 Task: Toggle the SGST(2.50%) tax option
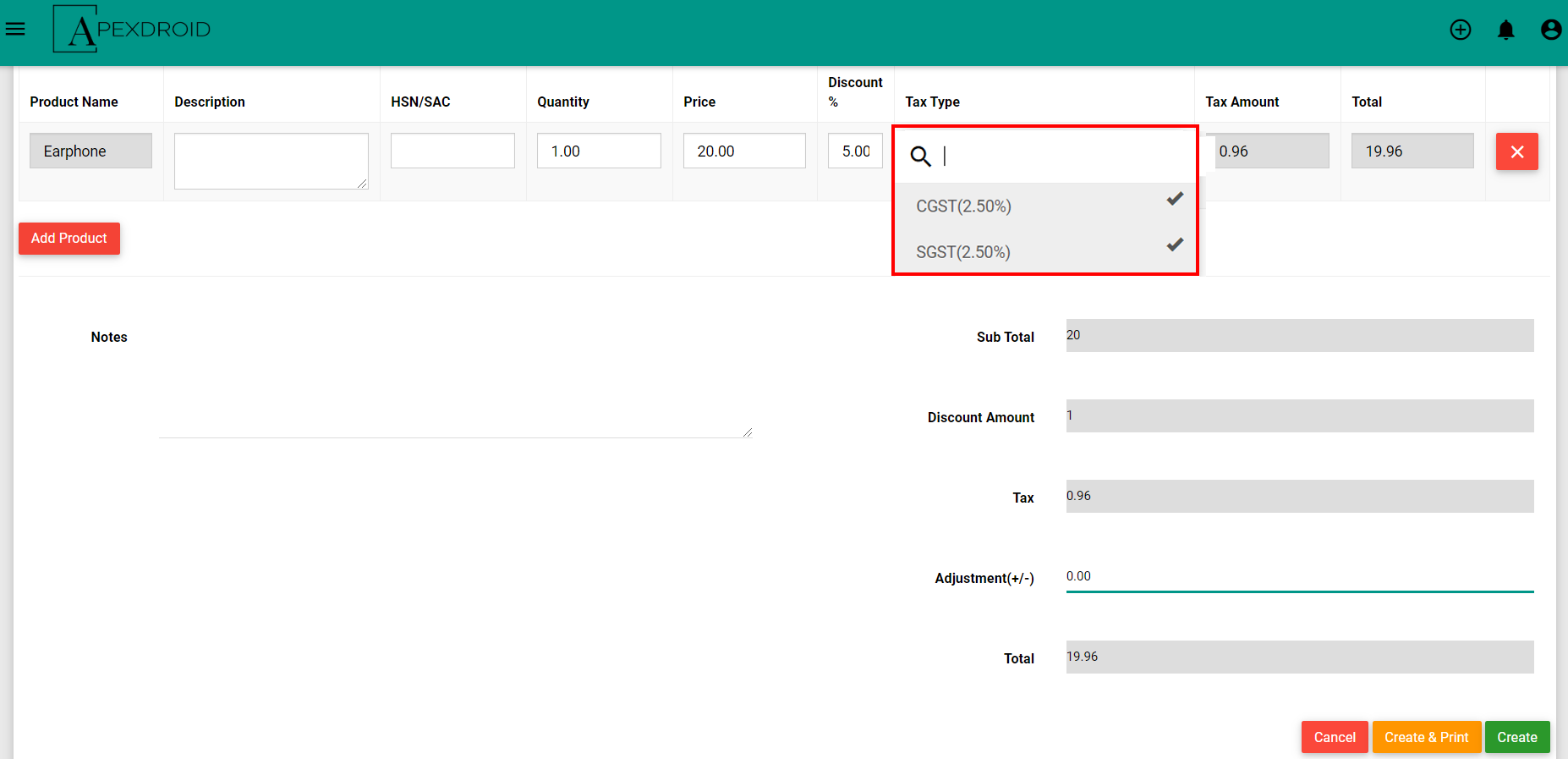point(1045,251)
